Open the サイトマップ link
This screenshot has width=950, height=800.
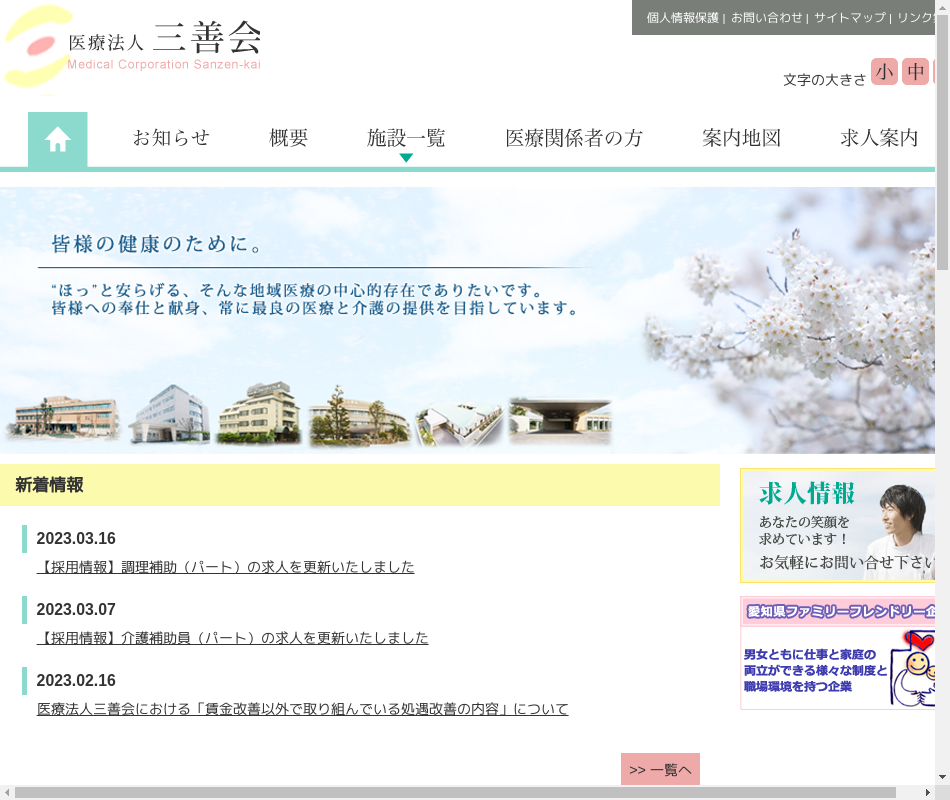point(849,18)
